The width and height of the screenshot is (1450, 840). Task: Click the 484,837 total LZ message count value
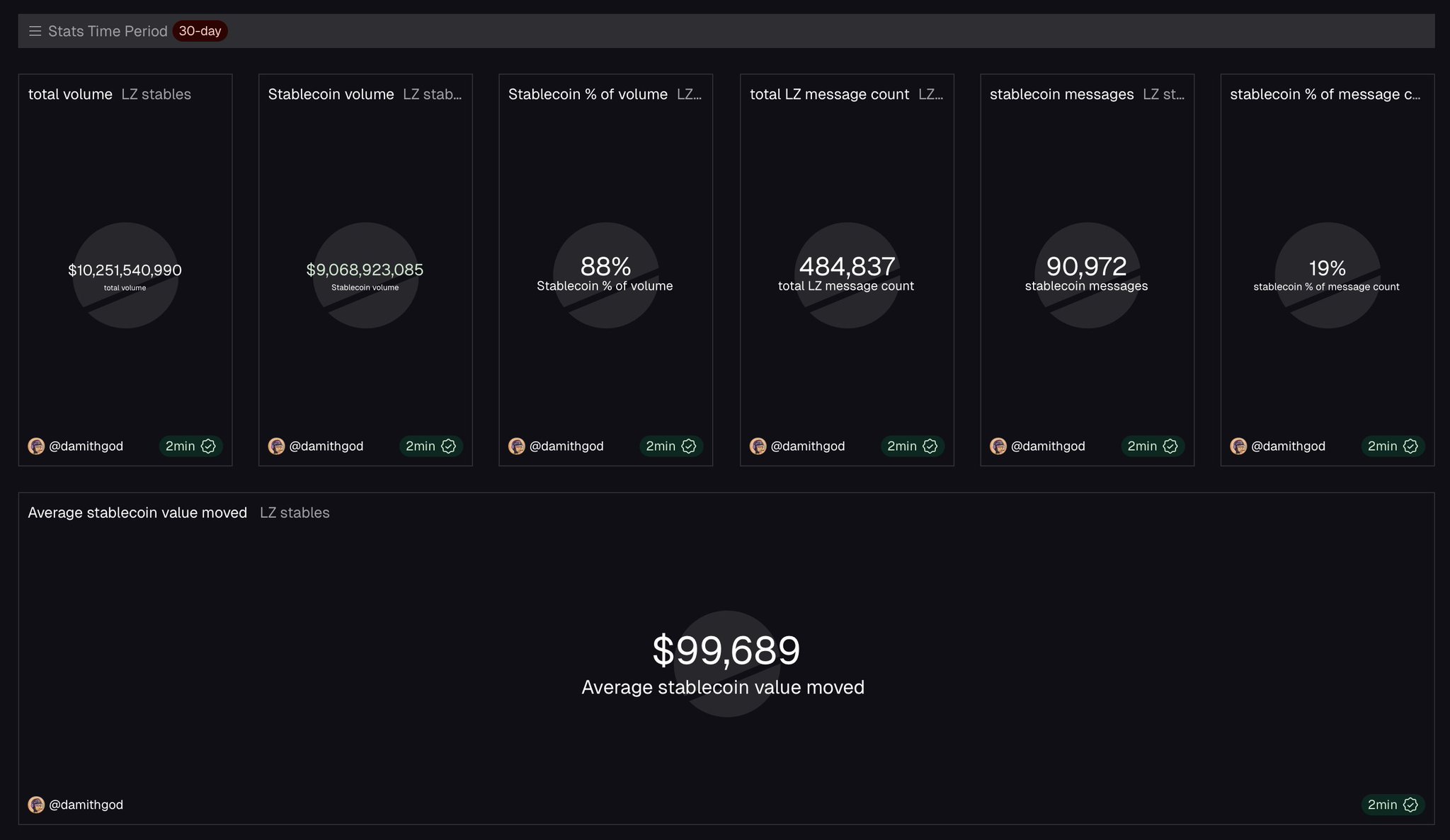tap(847, 267)
